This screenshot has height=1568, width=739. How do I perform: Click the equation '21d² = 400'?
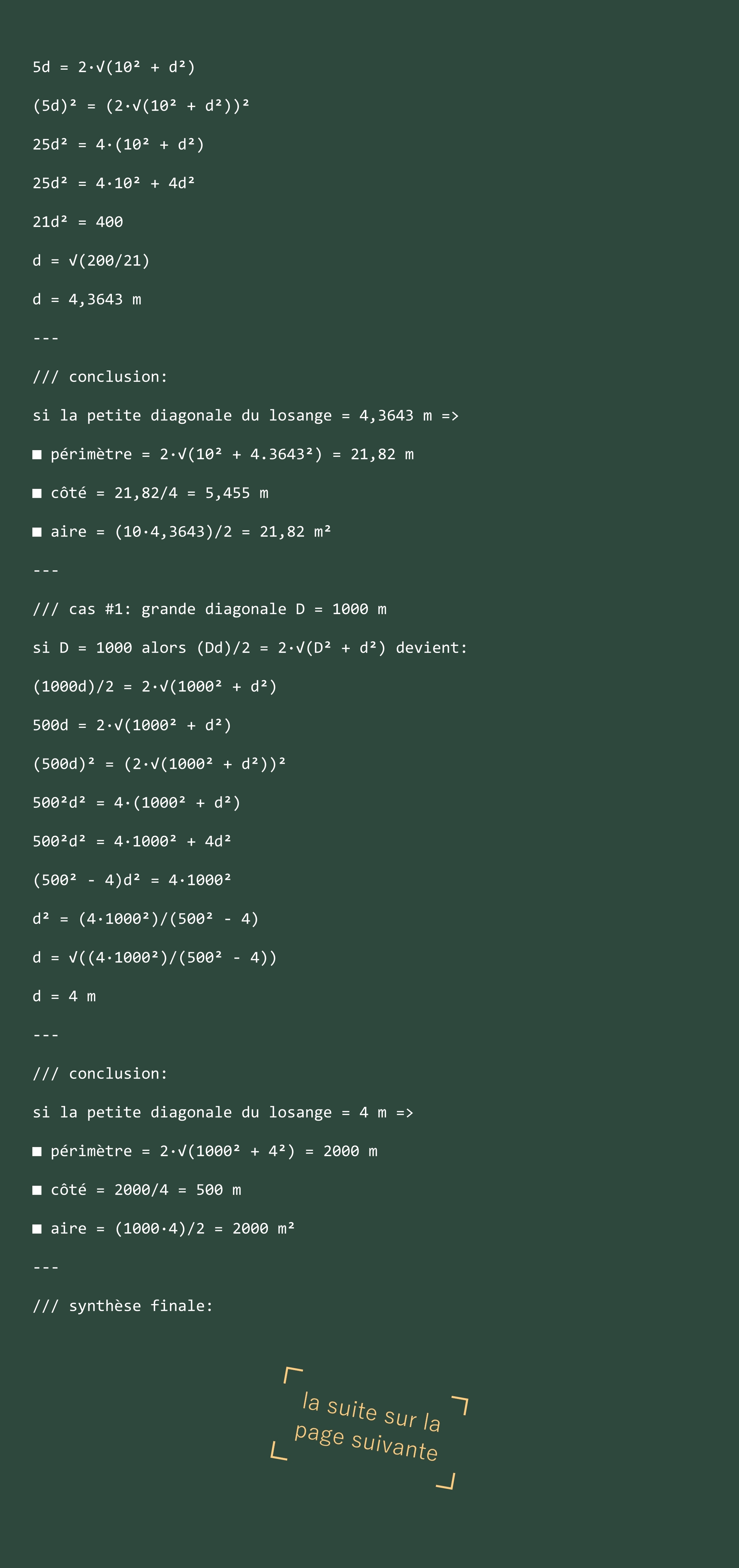[78, 222]
